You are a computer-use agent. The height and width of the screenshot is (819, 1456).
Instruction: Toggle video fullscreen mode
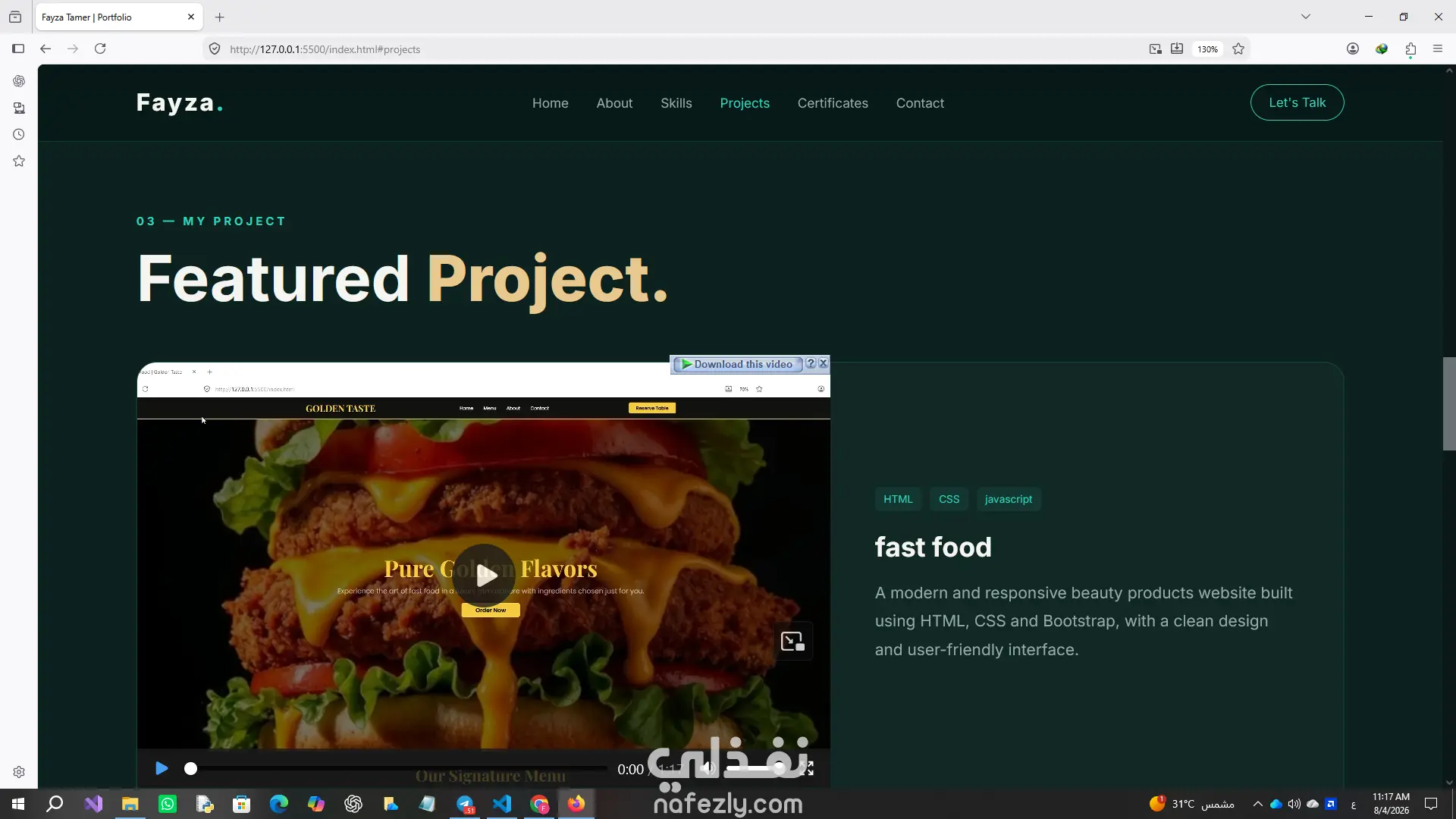pyautogui.click(x=807, y=769)
